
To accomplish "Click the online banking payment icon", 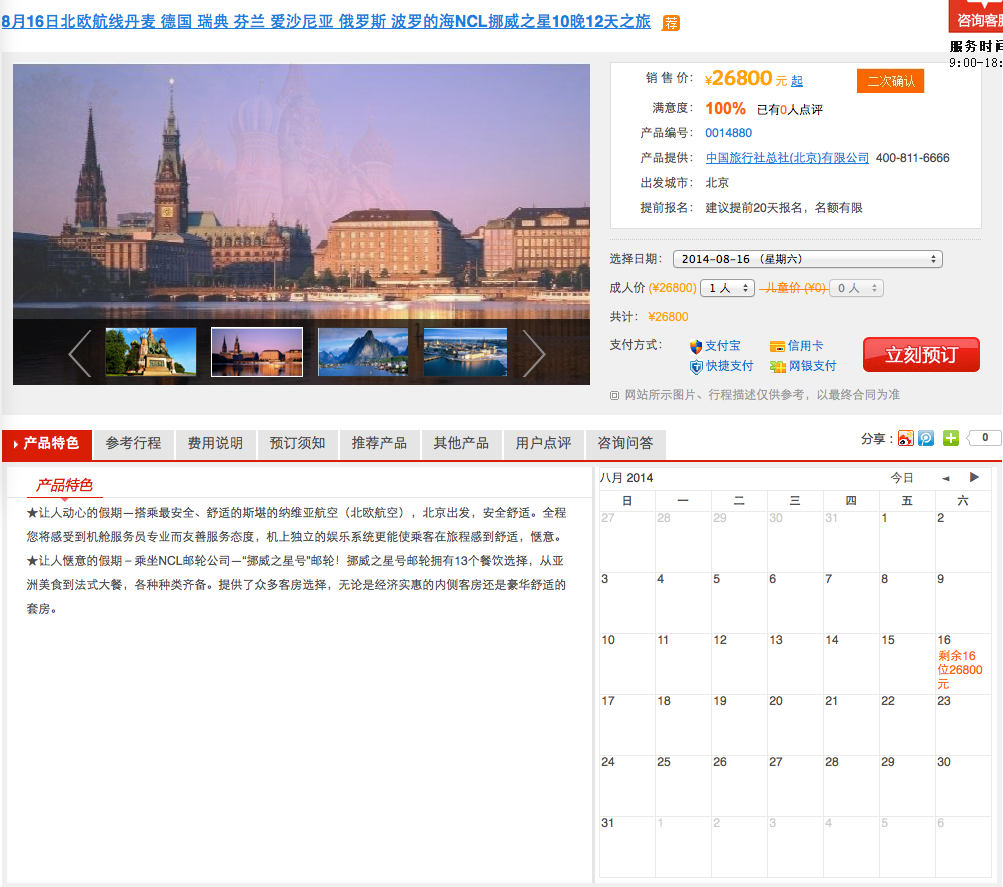I will click(777, 367).
